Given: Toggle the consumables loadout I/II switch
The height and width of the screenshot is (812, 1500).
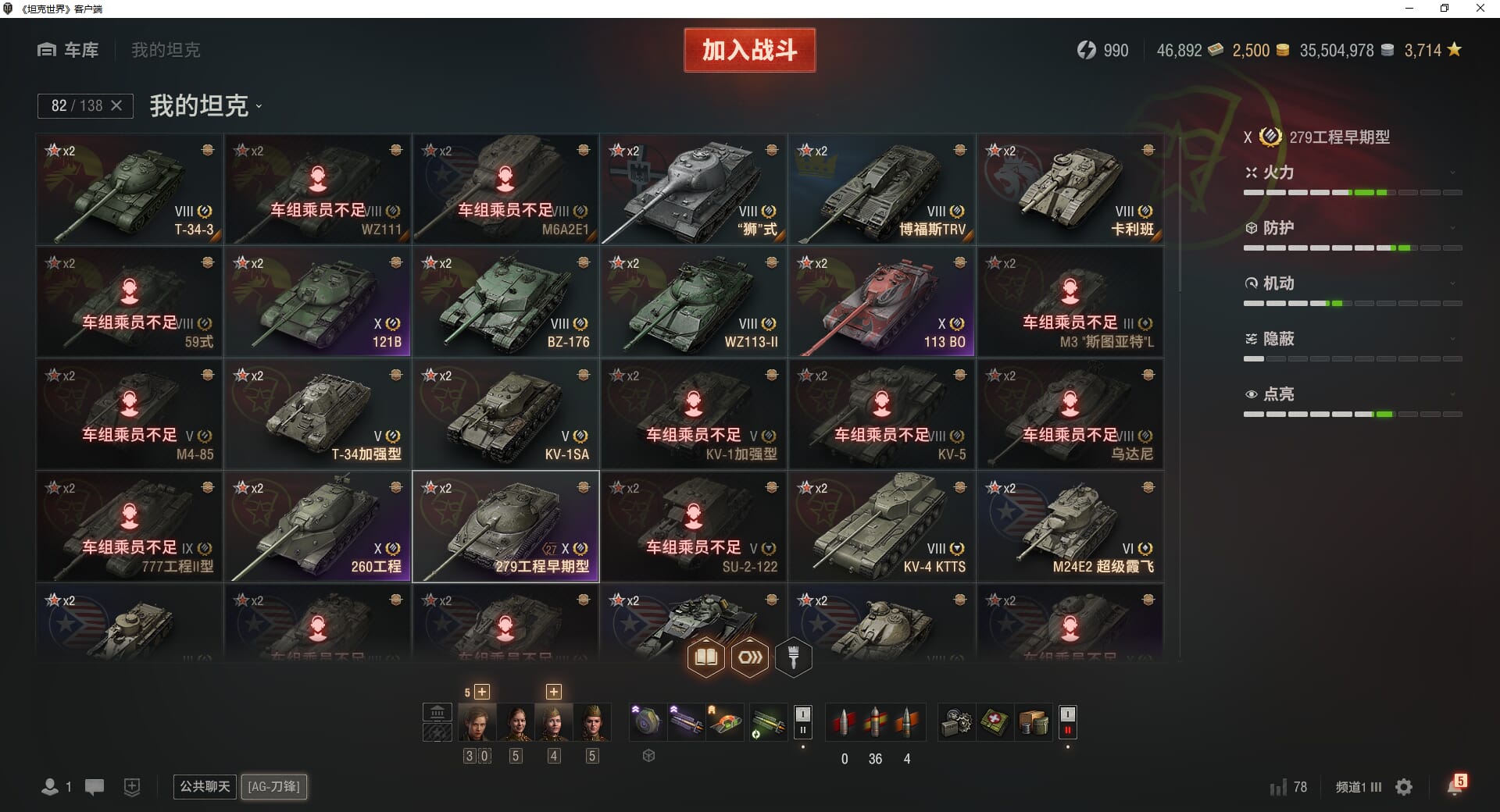Looking at the screenshot, I should pos(1067,721).
